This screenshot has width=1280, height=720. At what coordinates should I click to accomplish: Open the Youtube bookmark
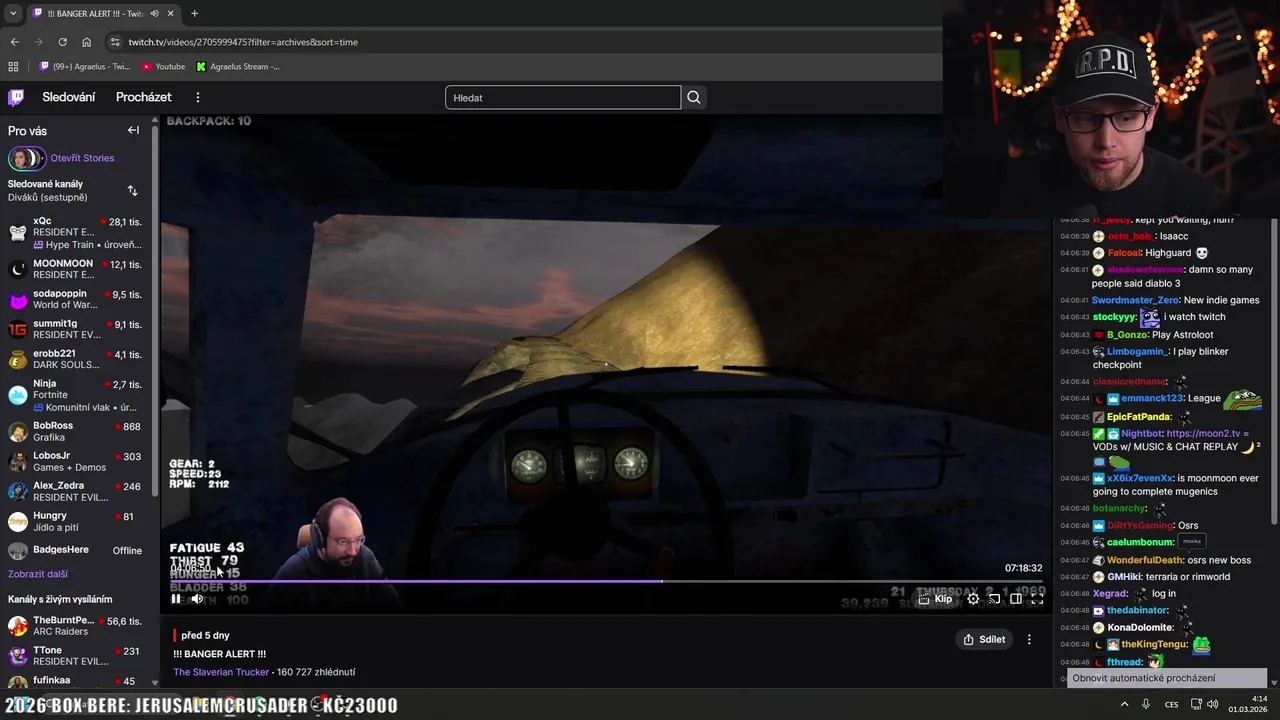coord(164,67)
